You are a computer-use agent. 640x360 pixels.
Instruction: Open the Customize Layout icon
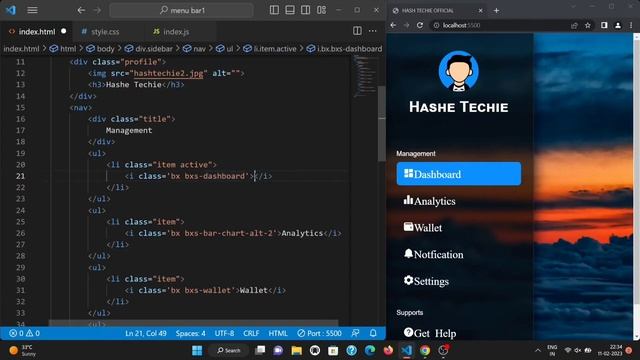[x=322, y=10]
